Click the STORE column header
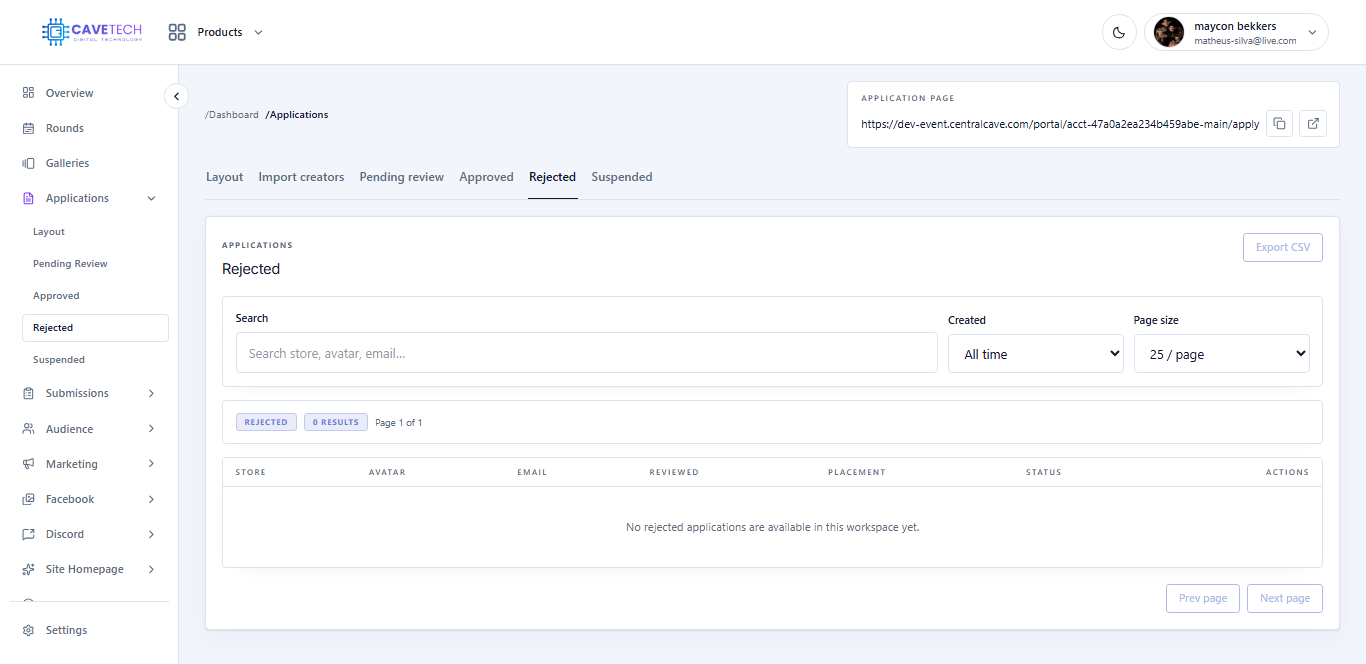This screenshot has height=664, width=1366. click(x=251, y=472)
